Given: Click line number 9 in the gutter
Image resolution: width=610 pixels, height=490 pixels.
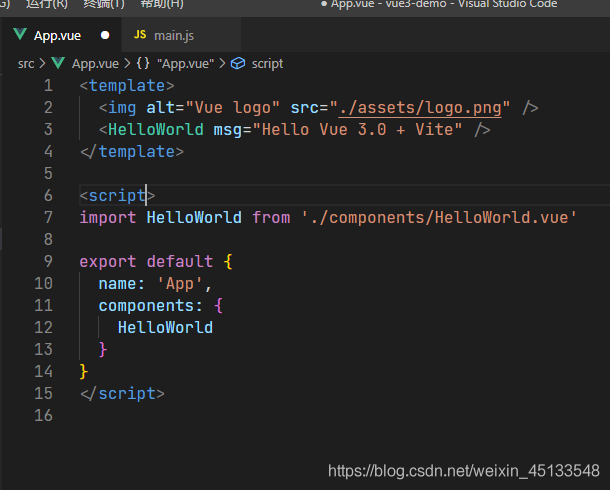Looking at the screenshot, I should pyautogui.click(x=48, y=261).
